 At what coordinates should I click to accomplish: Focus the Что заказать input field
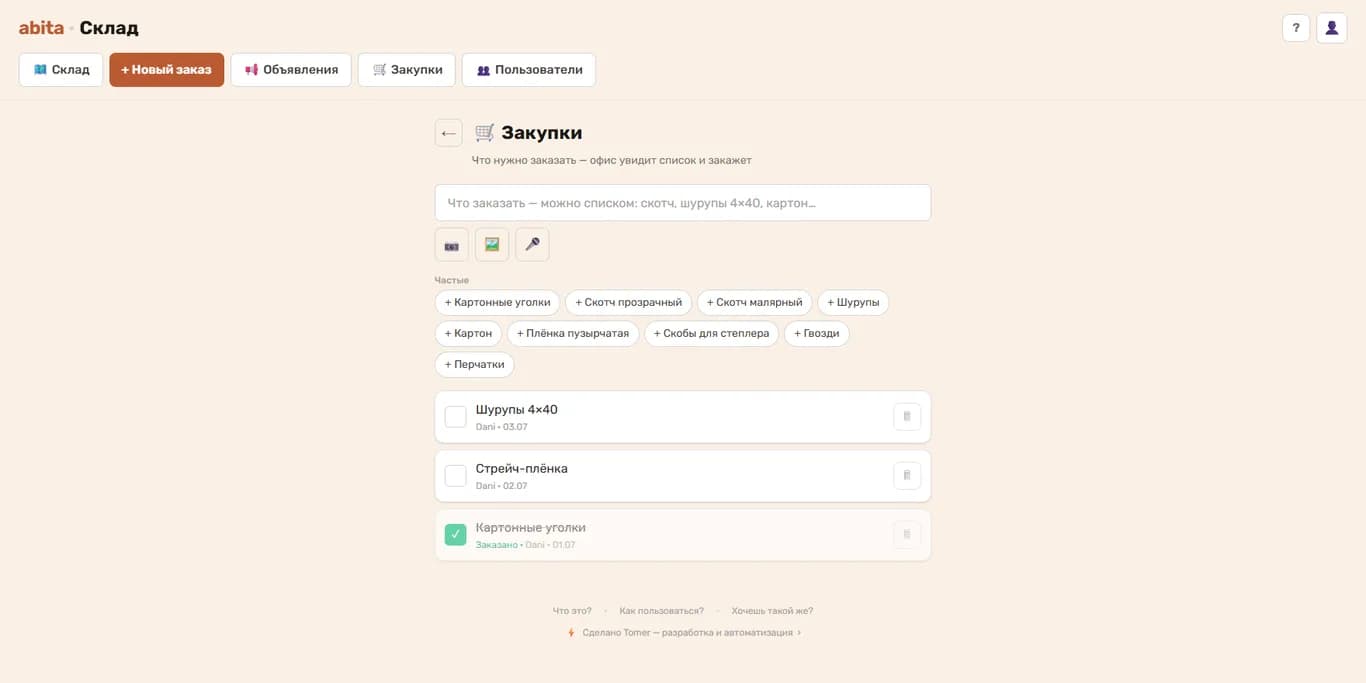(683, 203)
